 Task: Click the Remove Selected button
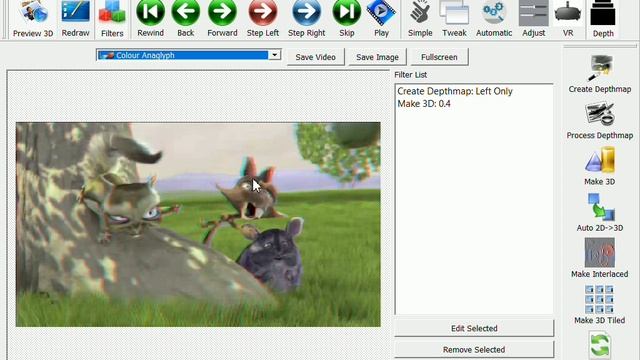pyautogui.click(x=474, y=350)
